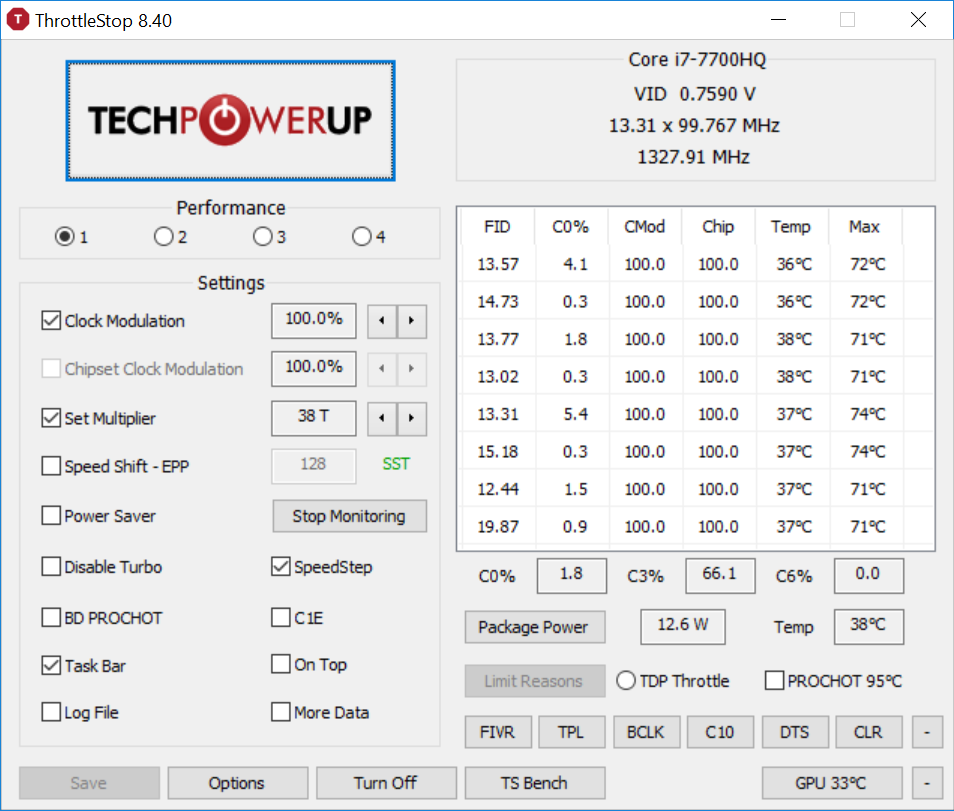
Task: Click the FID column header
Action: pyautogui.click(x=498, y=227)
